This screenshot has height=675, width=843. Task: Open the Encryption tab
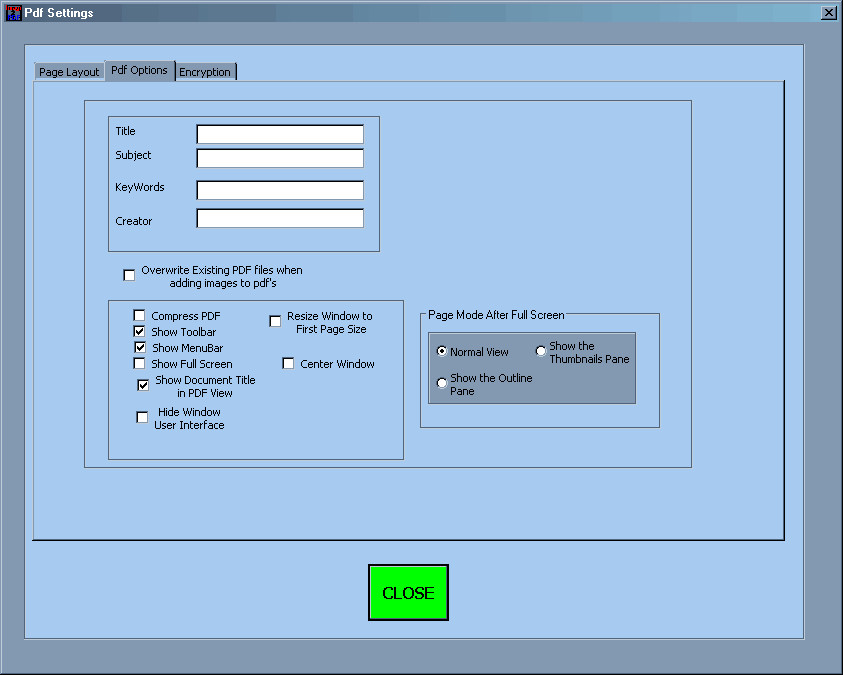[205, 71]
